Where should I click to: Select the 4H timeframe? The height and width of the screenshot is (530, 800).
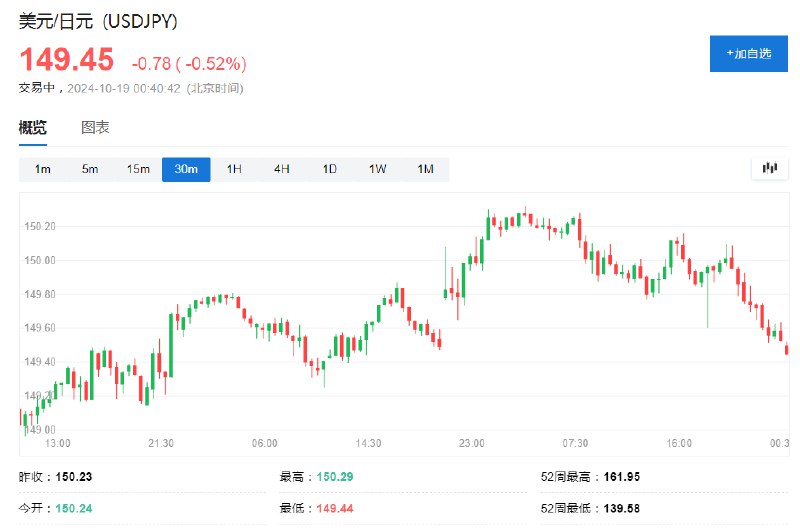(x=282, y=169)
